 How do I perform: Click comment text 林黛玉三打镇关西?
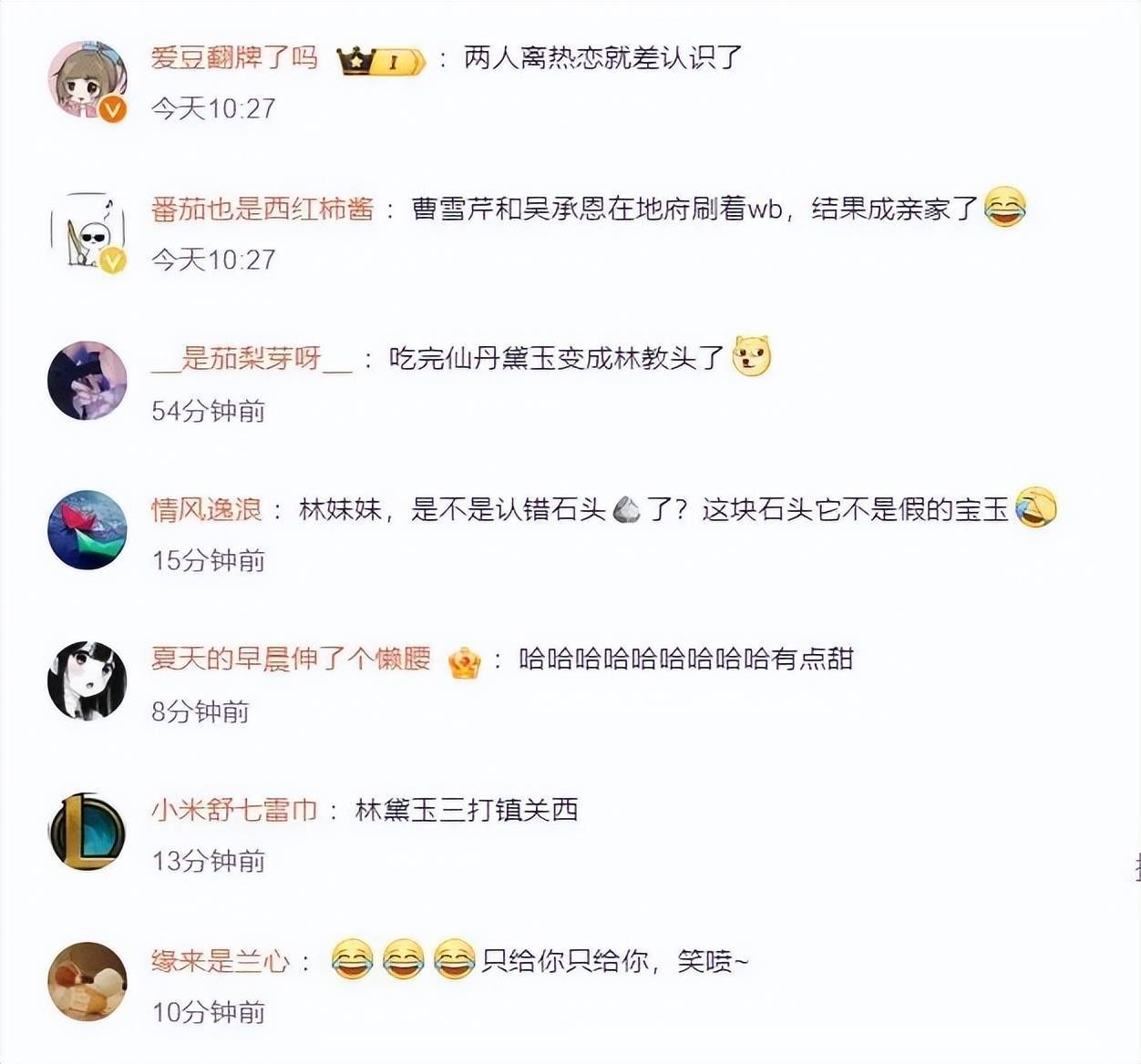(x=467, y=810)
